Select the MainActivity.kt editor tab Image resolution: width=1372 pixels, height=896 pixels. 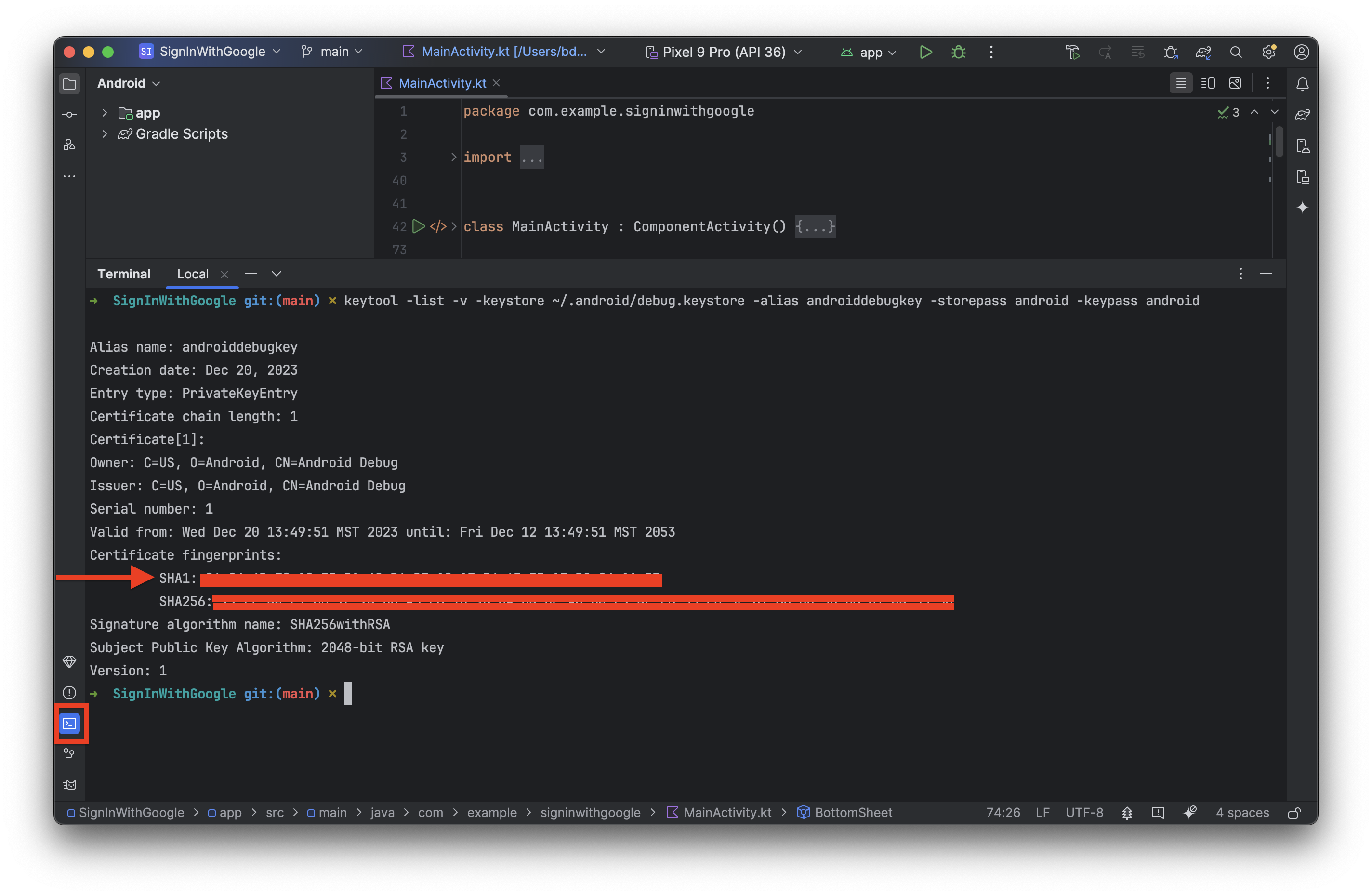(442, 83)
